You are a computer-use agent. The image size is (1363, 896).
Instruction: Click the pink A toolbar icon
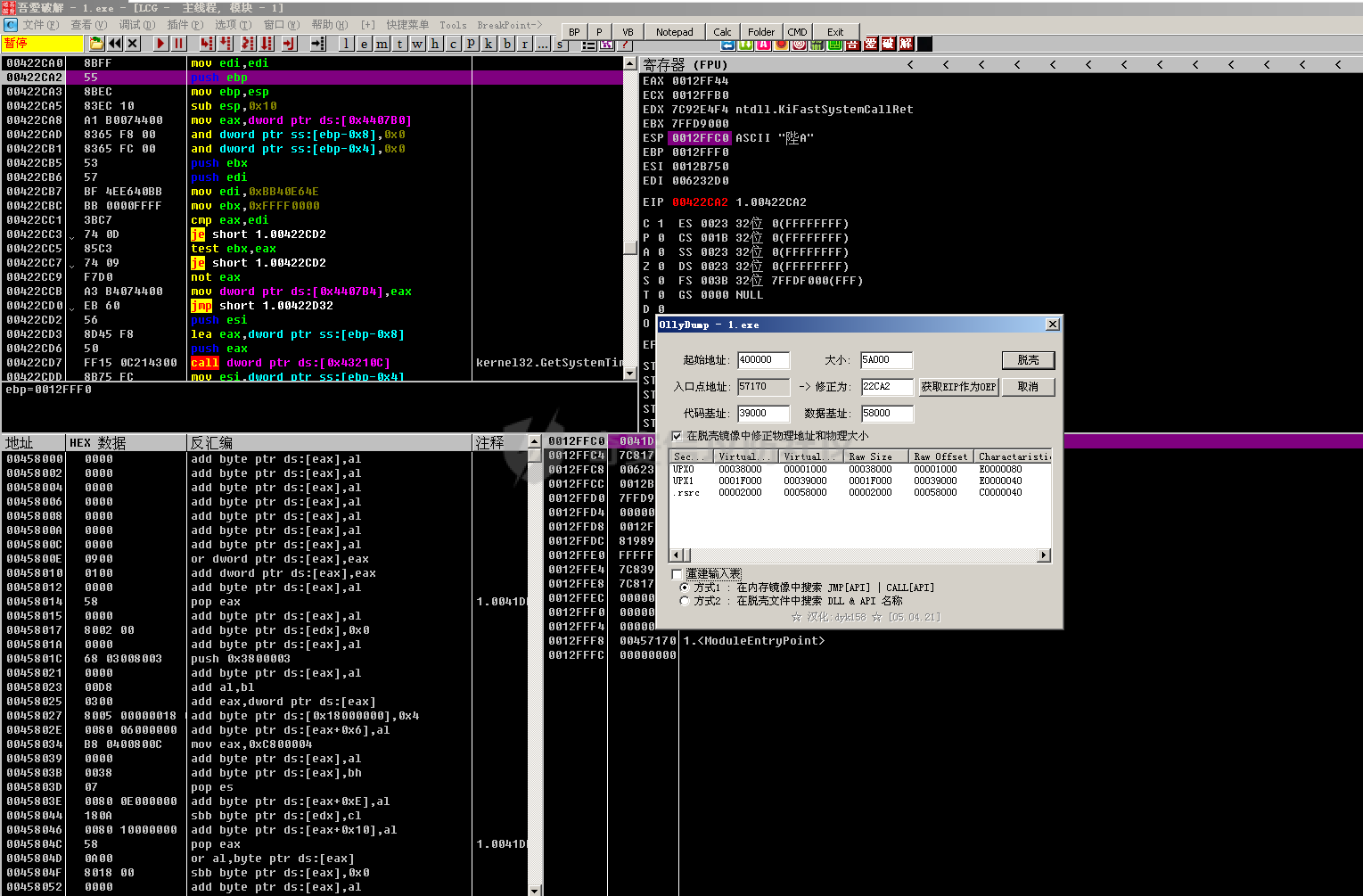click(x=763, y=44)
